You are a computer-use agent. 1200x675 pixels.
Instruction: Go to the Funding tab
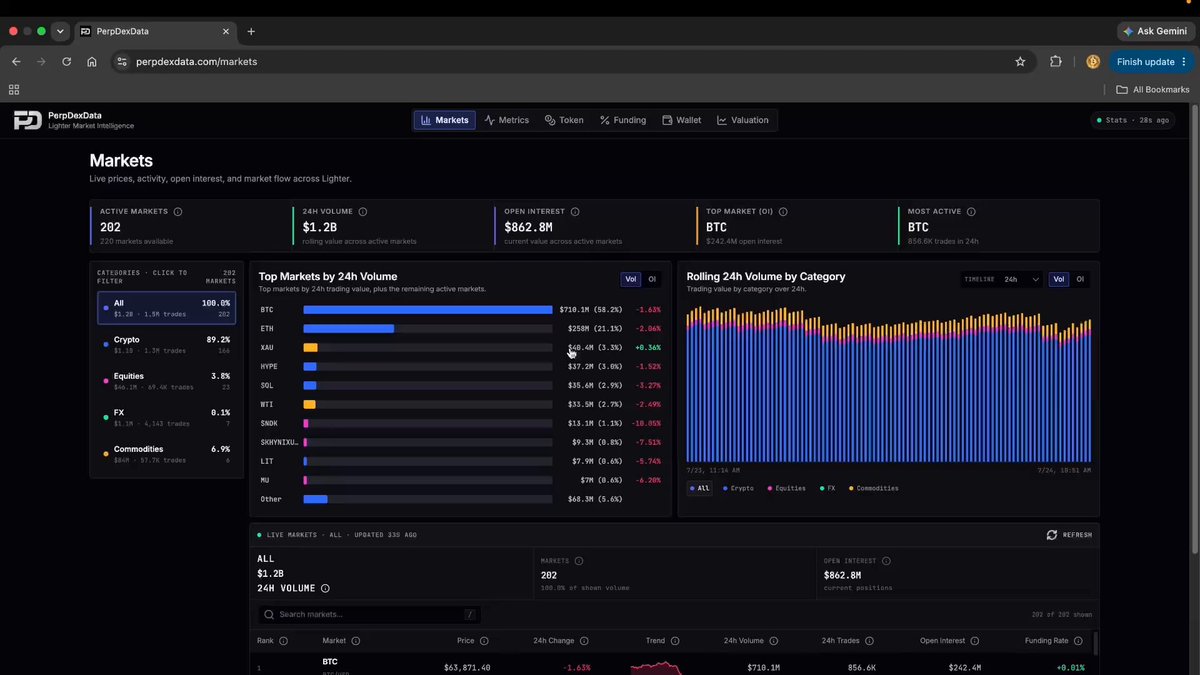click(x=623, y=120)
